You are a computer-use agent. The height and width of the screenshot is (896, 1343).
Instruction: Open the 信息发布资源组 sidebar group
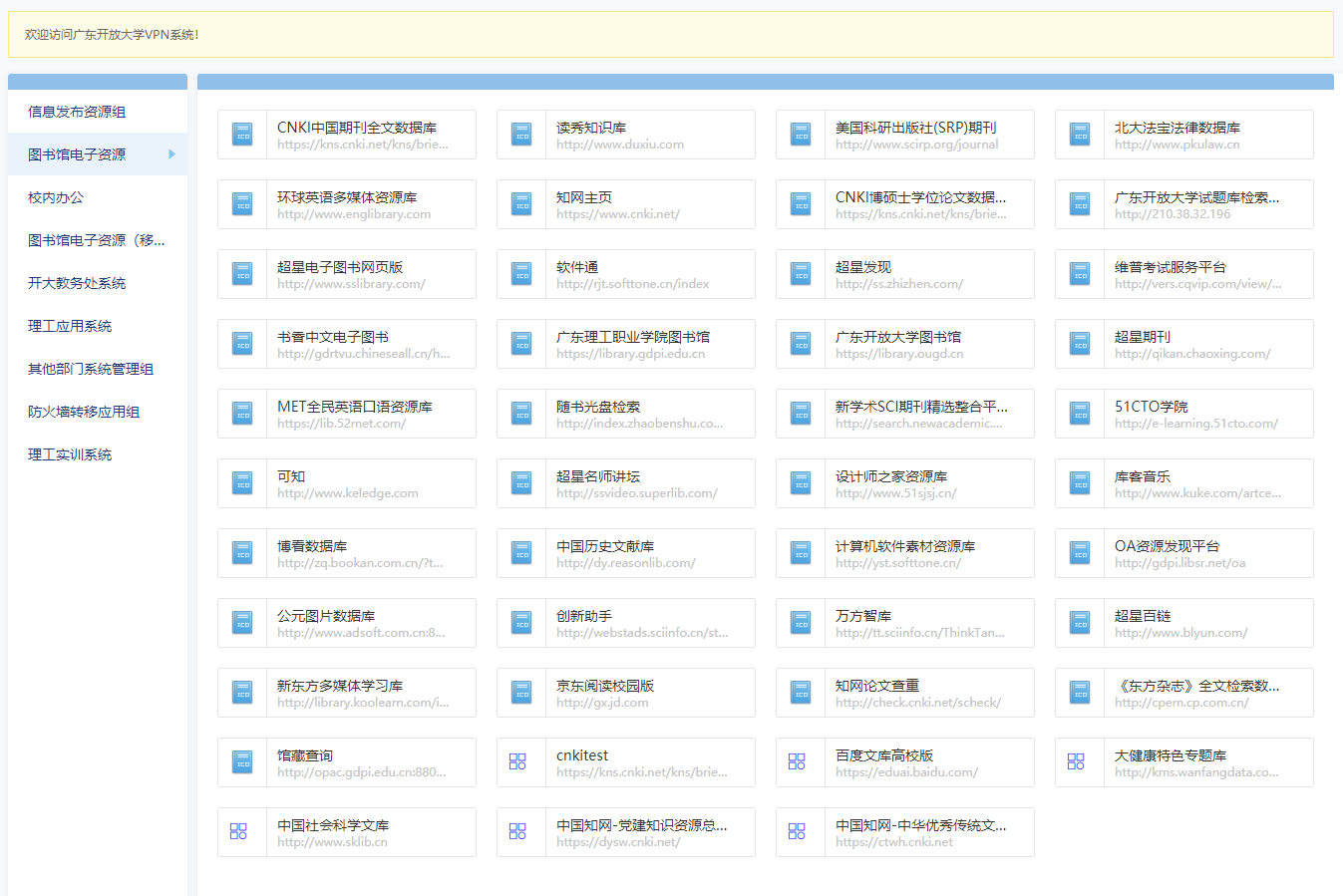tap(98, 112)
